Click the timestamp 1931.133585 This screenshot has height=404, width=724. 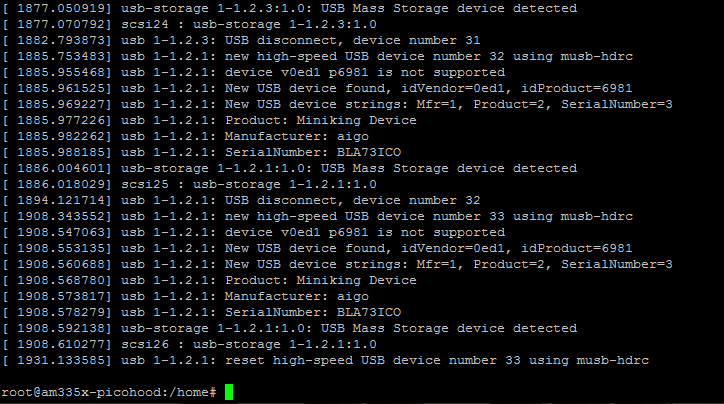60,360
